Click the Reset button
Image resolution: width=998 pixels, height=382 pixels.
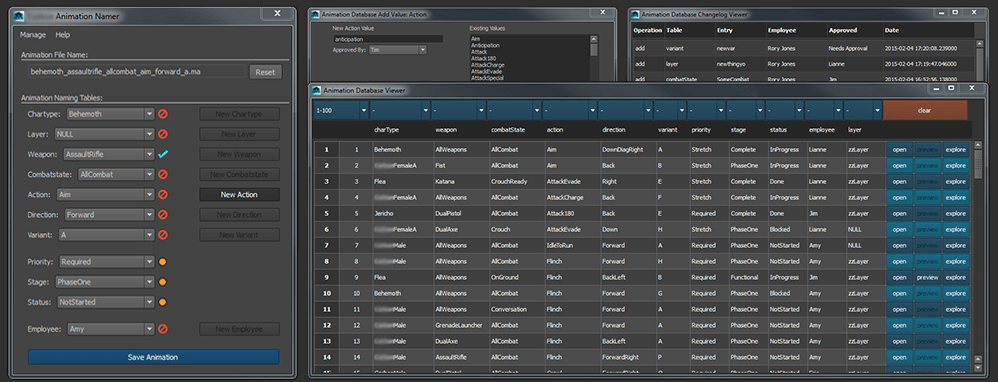[265, 72]
